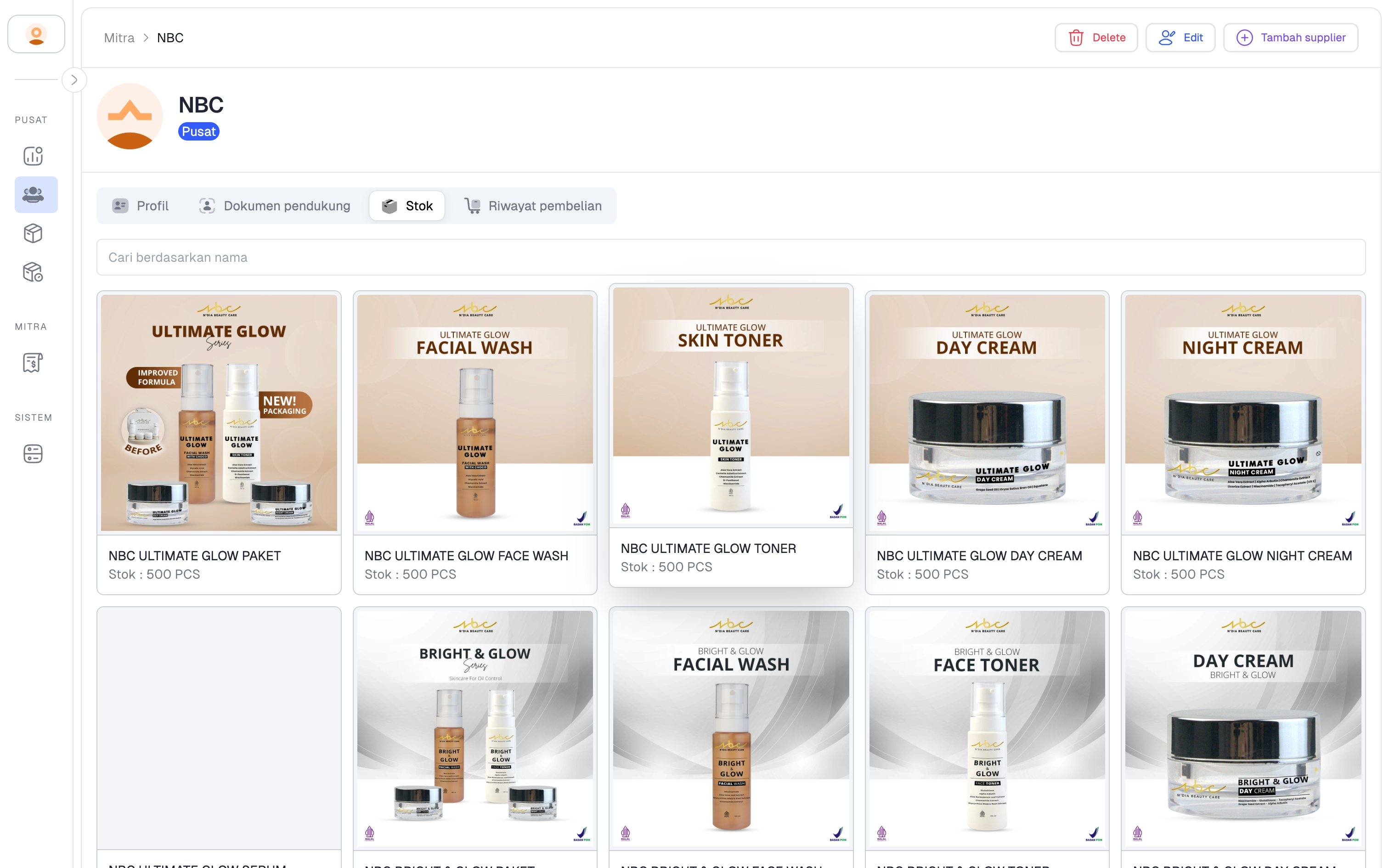Click NBC ULTIMATE GLOW TONER title

(x=708, y=548)
